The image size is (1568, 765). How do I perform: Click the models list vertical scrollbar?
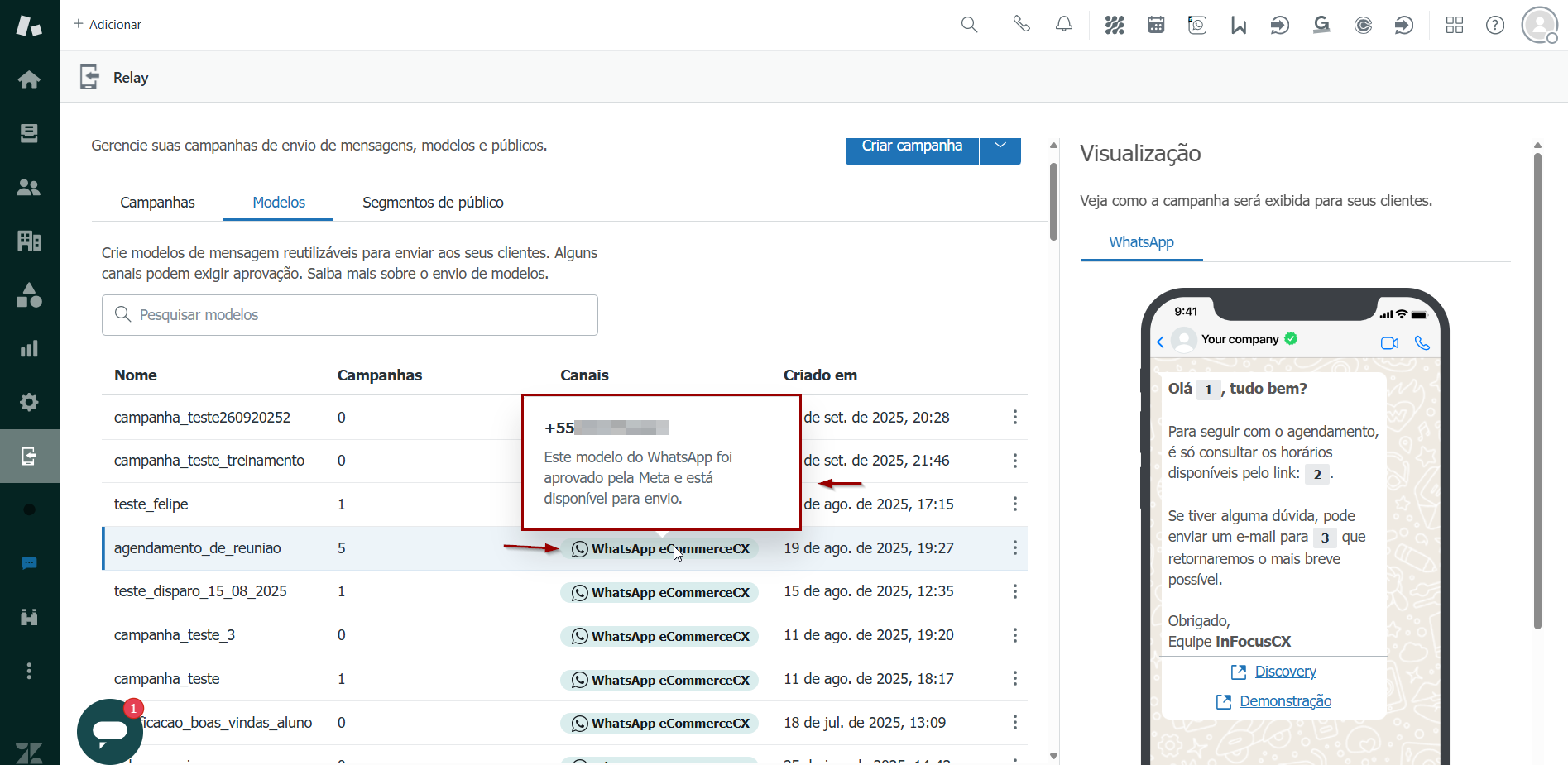coord(1053,203)
